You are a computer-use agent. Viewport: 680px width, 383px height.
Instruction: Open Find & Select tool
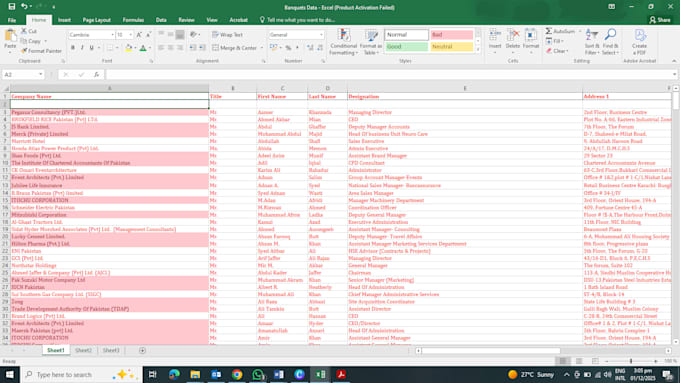[610, 42]
